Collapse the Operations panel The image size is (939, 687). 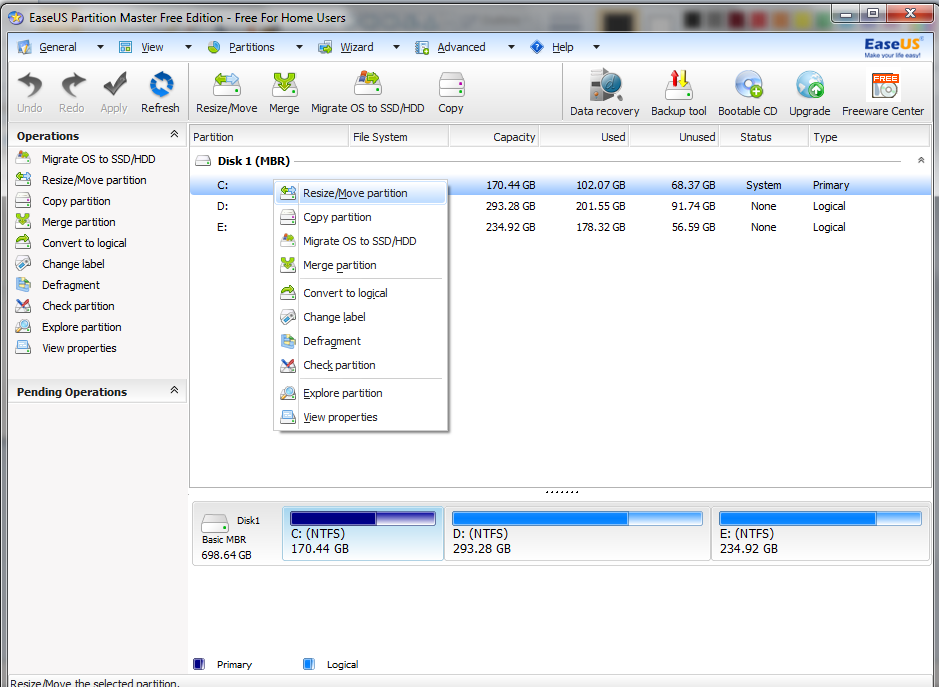coord(174,134)
